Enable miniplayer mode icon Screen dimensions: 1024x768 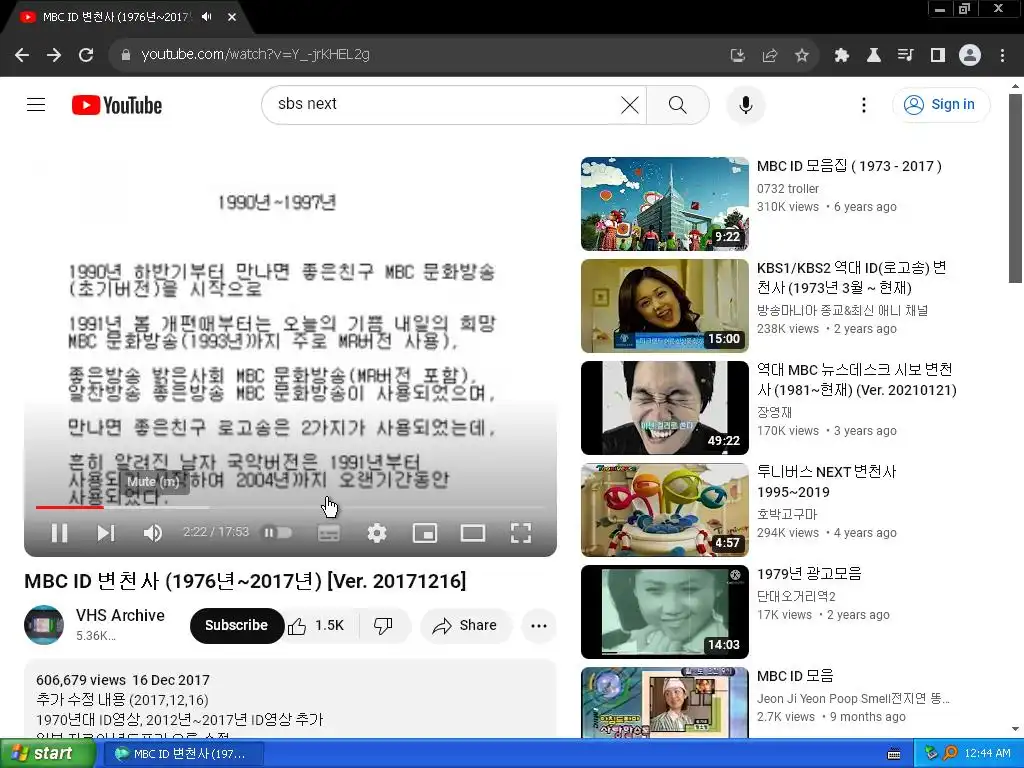tap(425, 533)
